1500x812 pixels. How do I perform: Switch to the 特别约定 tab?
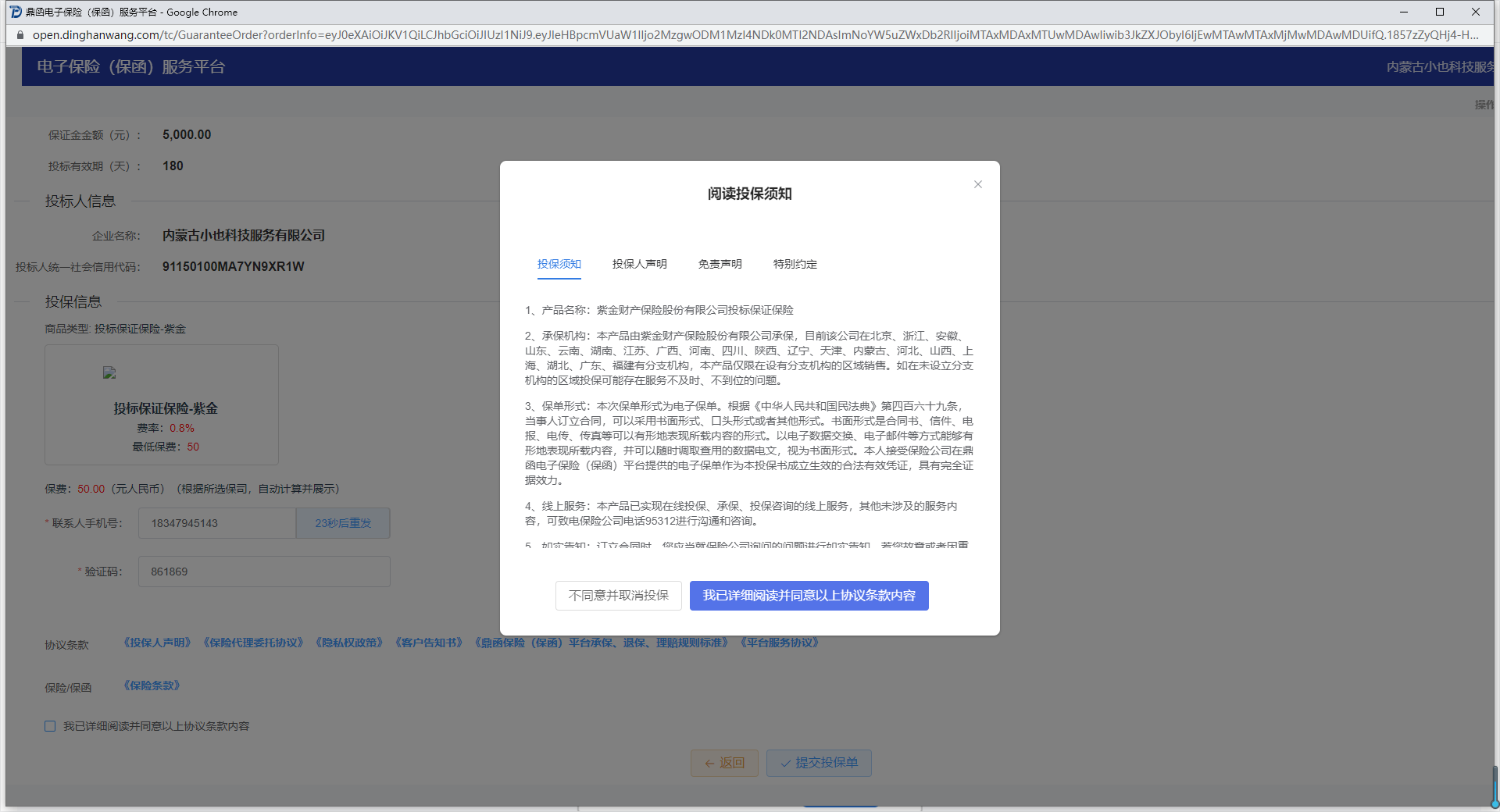click(x=795, y=264)
